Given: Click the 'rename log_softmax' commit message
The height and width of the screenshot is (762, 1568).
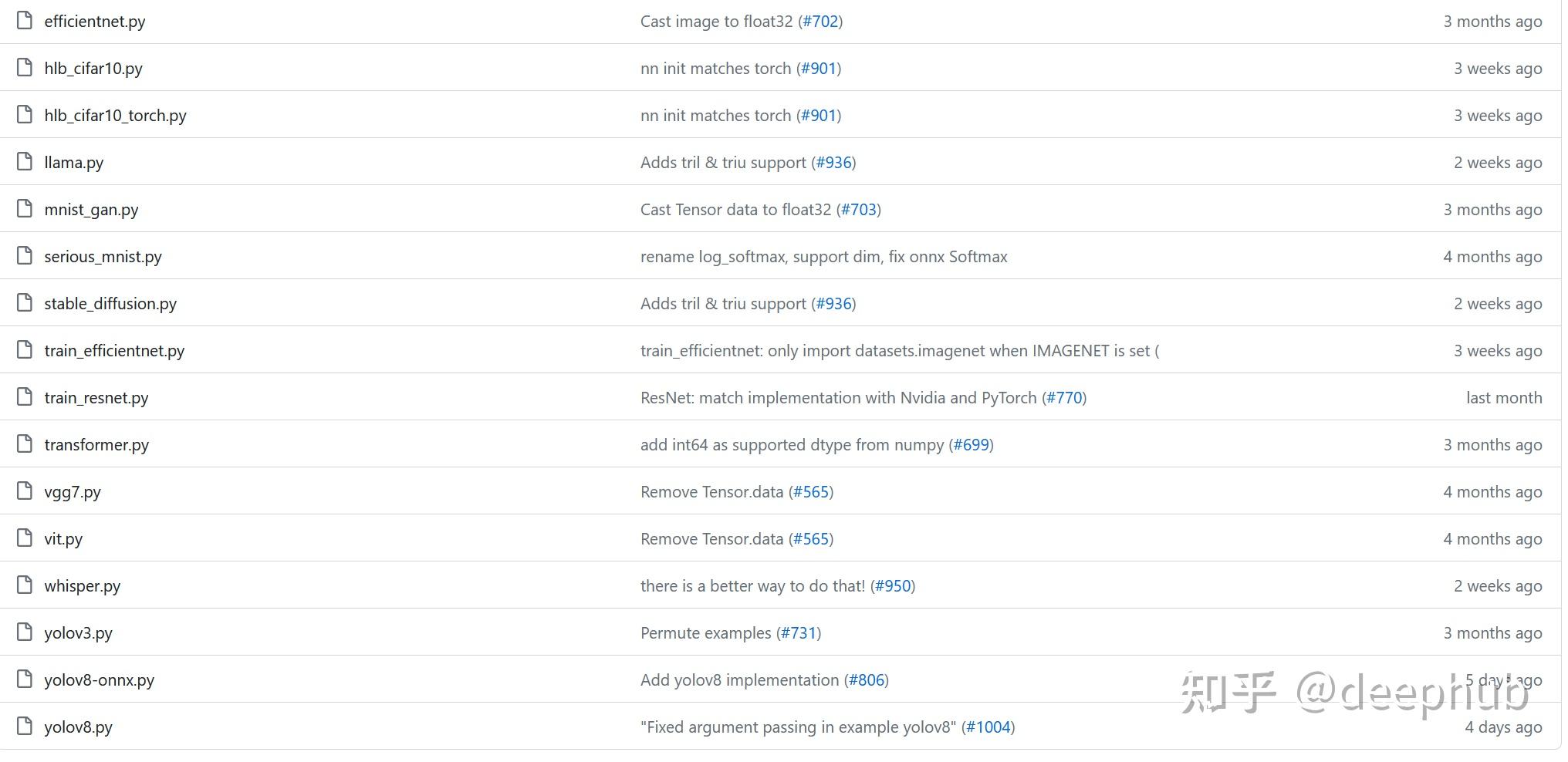Looking at the screenshot, I should [823, 257].
